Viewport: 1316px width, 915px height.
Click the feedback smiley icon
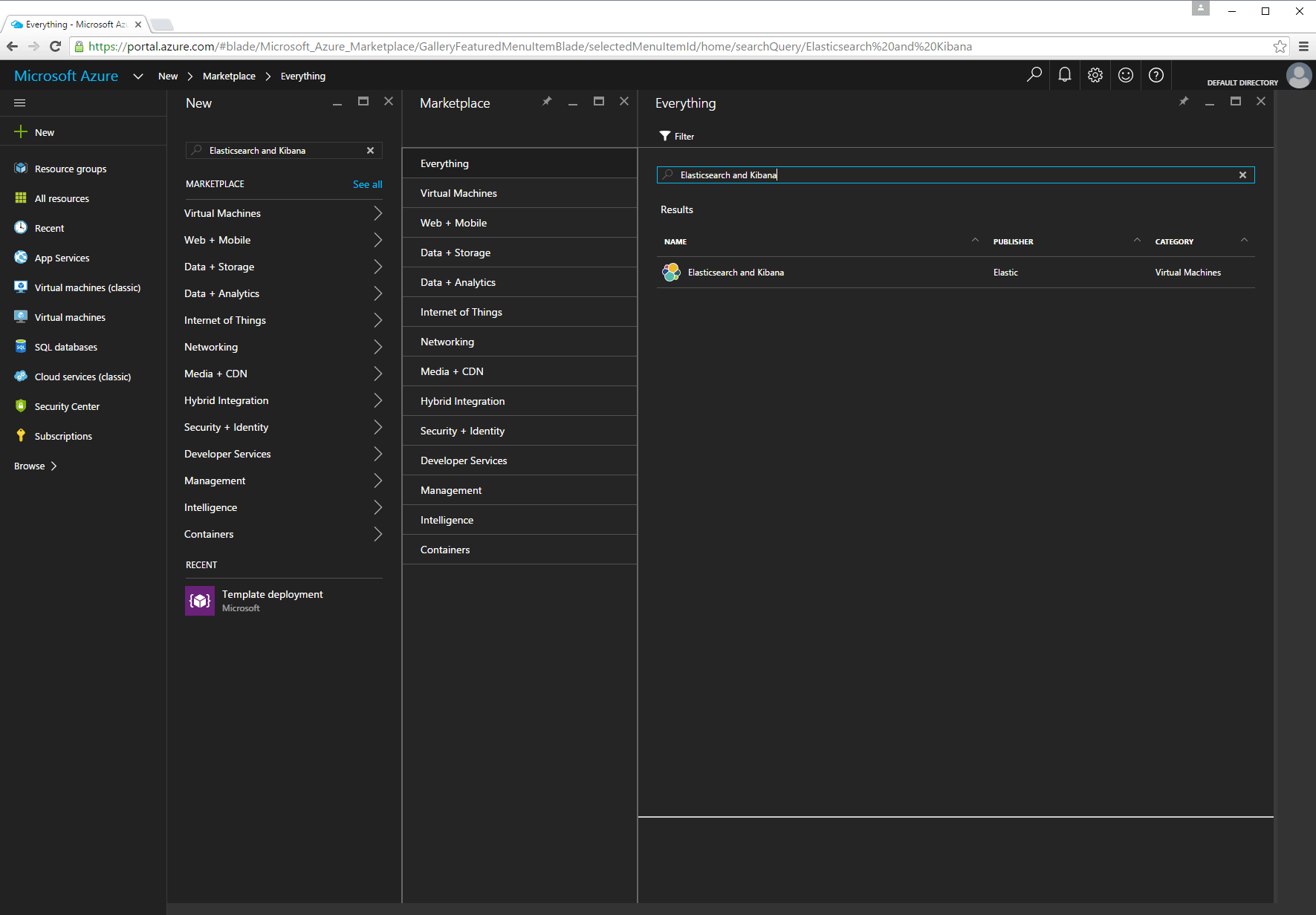coord(1126,74)
